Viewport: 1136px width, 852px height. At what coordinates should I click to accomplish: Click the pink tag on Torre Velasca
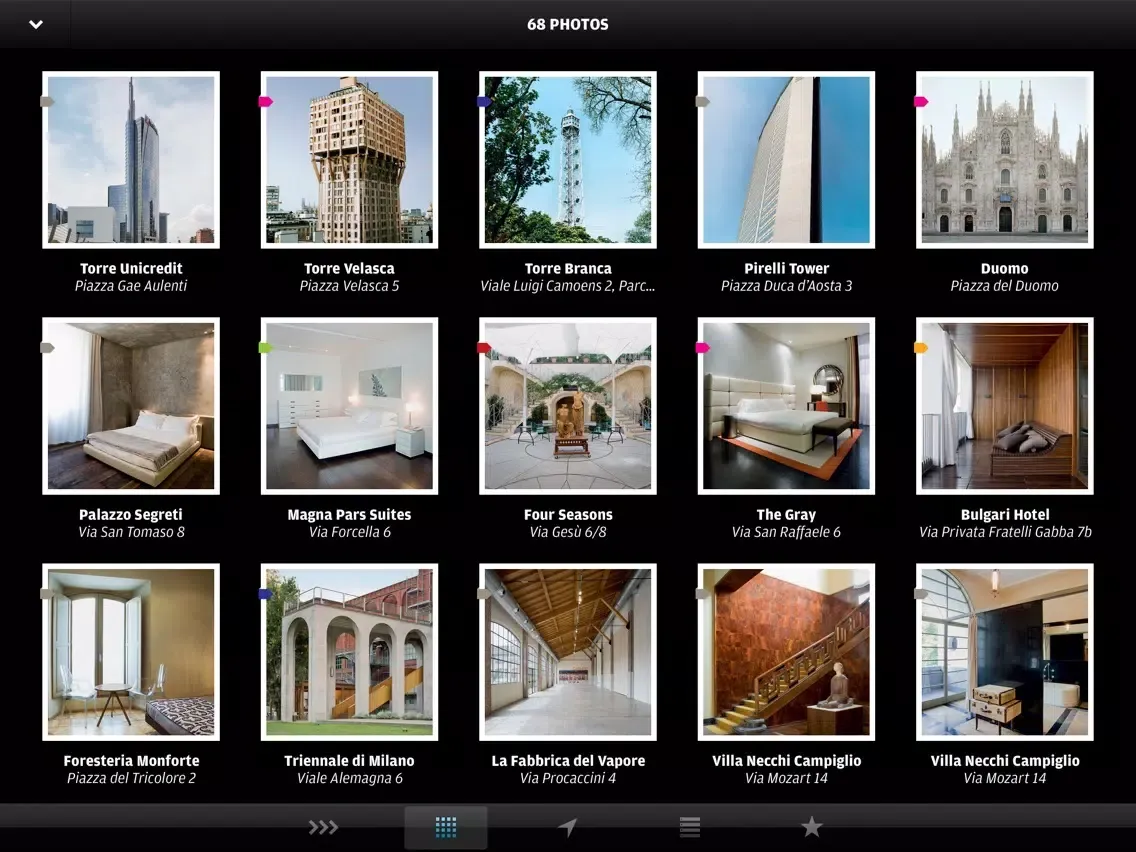266,101
